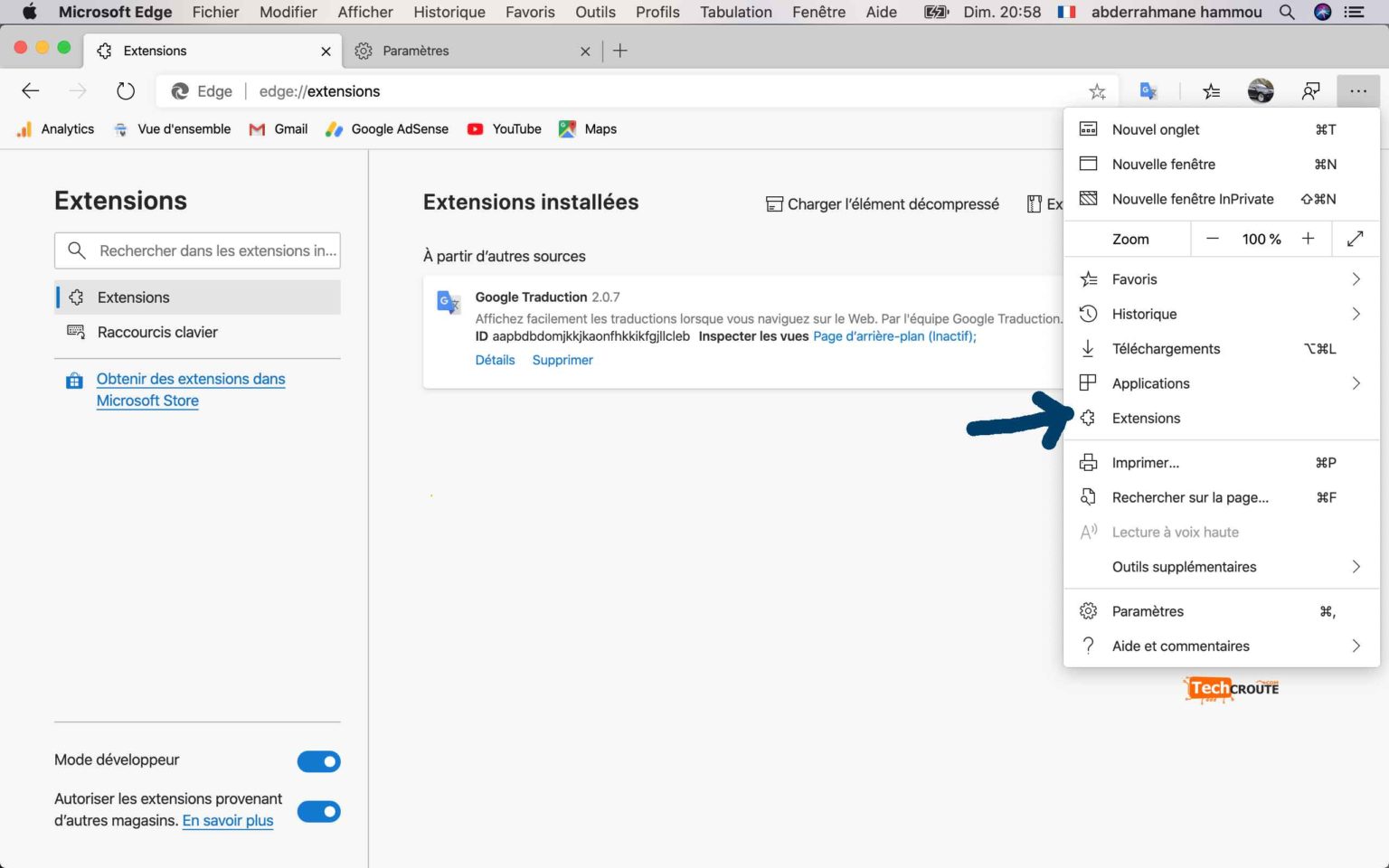The width and height of the screenshot is (1389, 868).
Task: Expand the Historique submenu arrow
Action: [x=1356, y=314]
